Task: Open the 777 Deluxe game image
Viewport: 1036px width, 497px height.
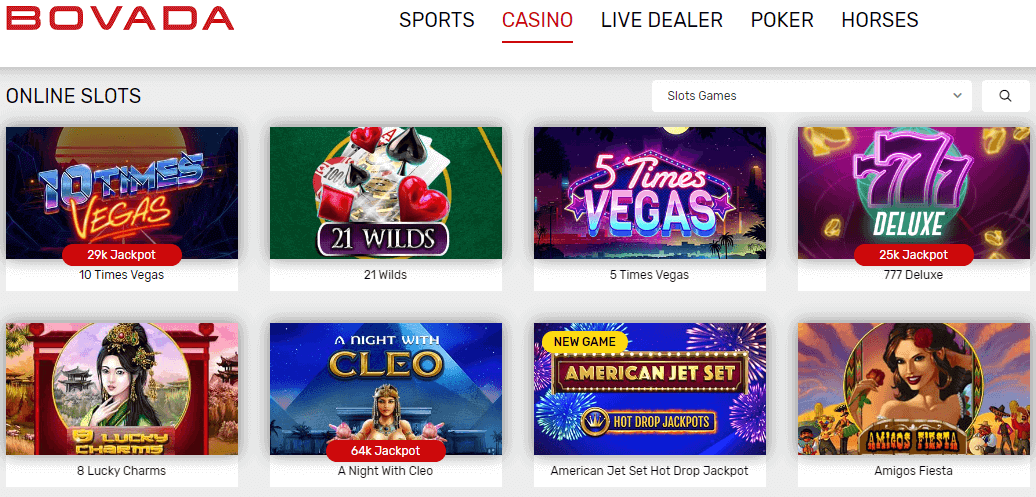Action: [x=914, y=193]
